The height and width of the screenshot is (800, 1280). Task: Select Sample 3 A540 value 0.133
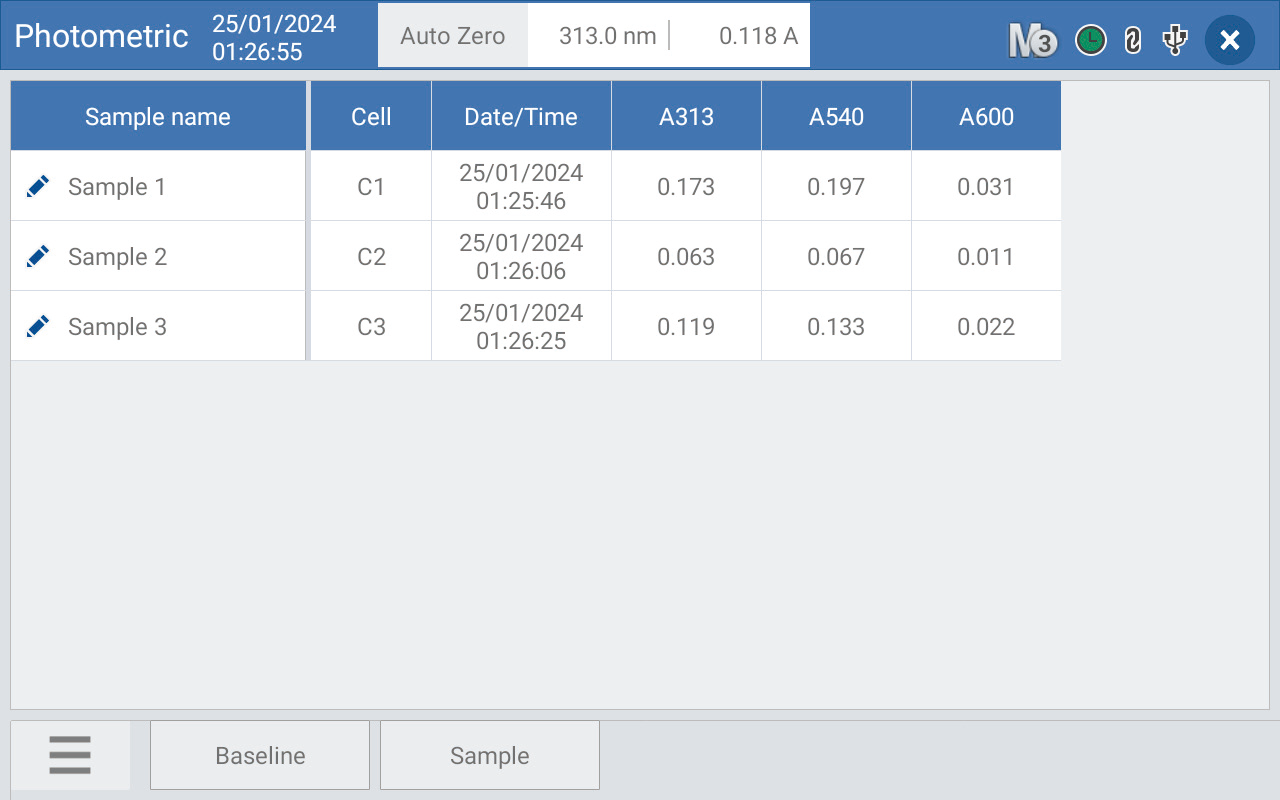836,326
